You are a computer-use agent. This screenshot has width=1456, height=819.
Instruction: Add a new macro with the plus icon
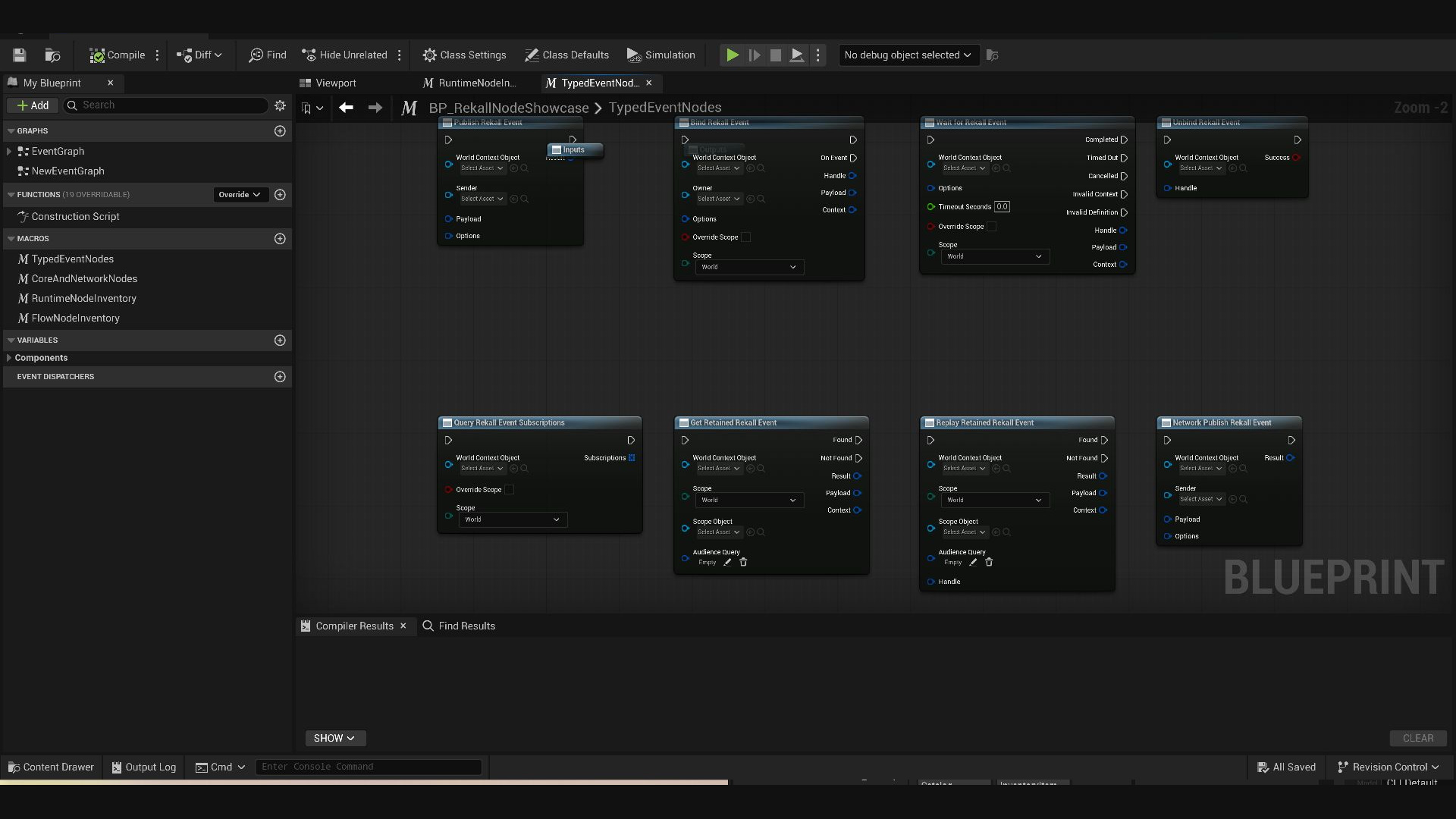(x=280, y=239)
